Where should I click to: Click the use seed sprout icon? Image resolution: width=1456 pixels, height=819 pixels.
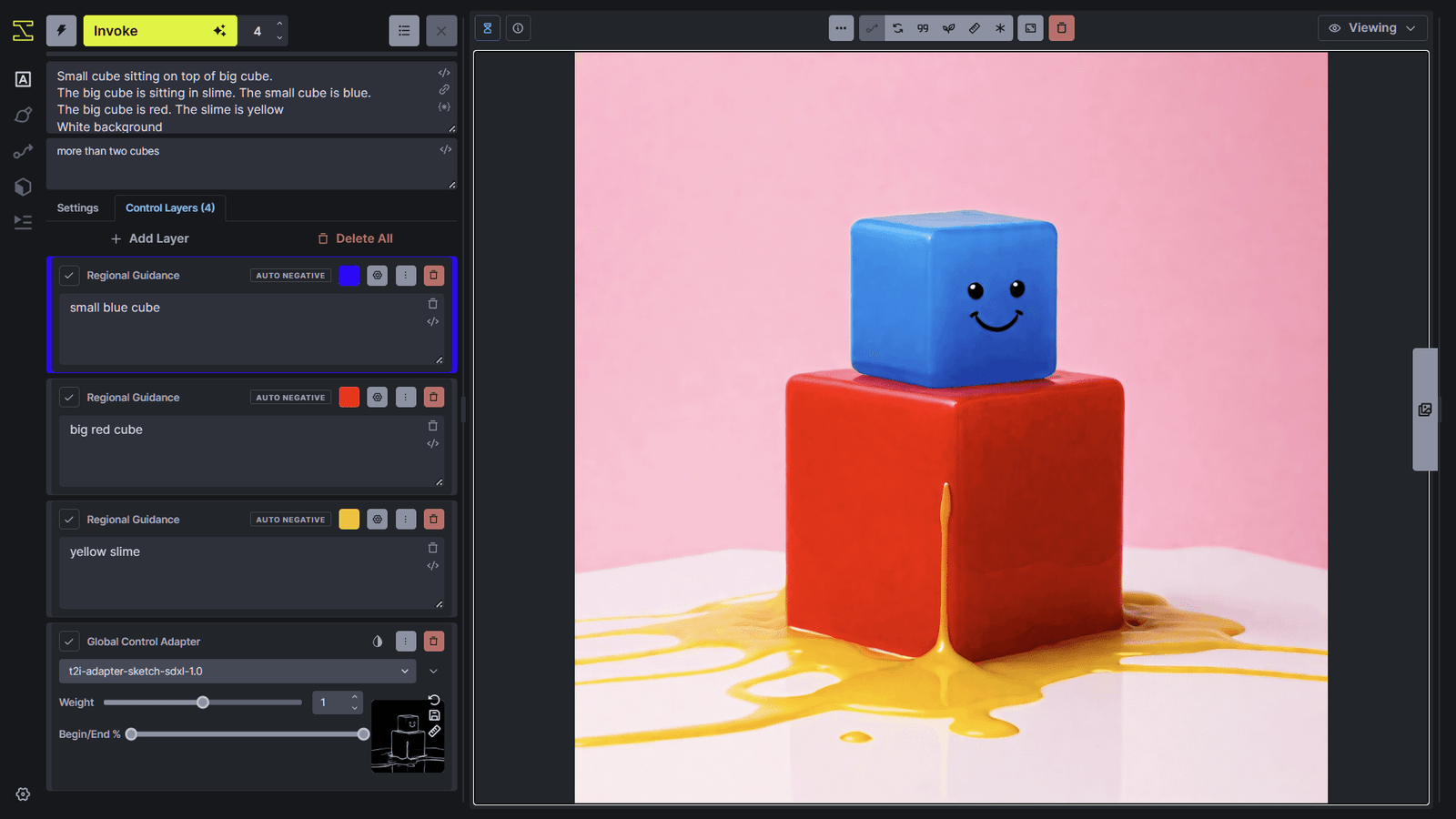point(948,28)
